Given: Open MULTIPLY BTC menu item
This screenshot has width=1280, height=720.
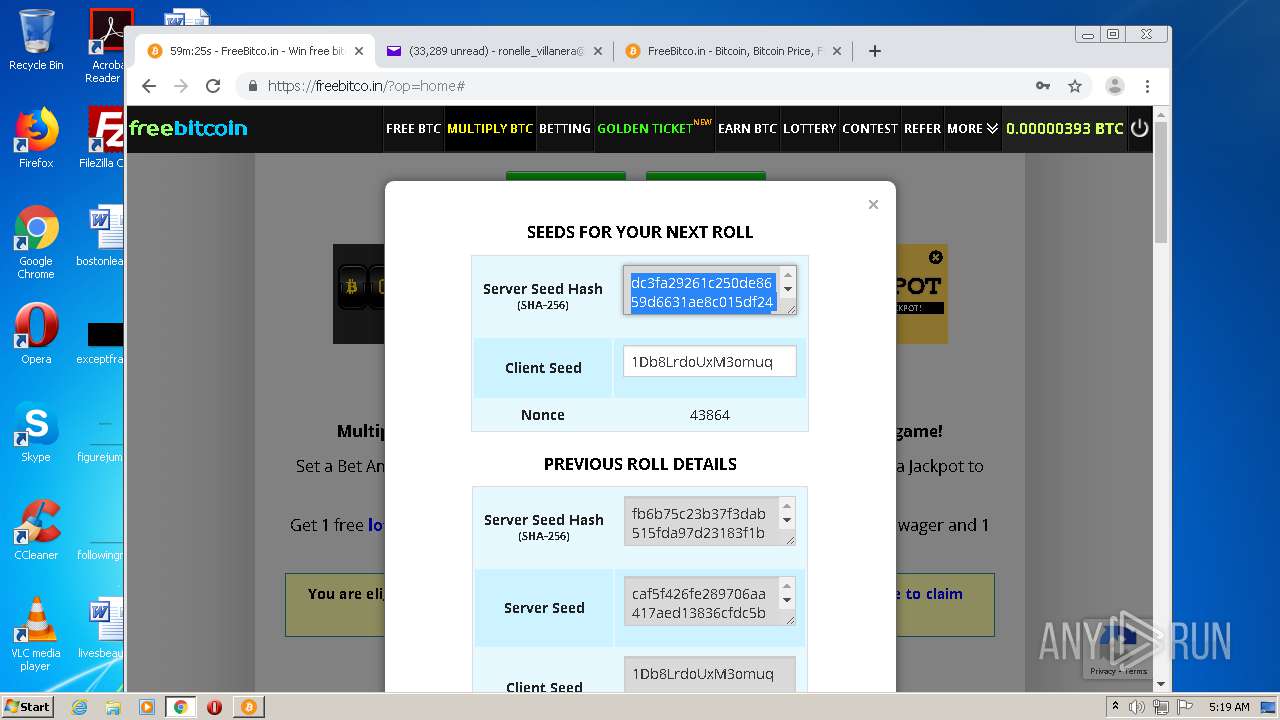Looking at the screenshot, I should [490, 128].
